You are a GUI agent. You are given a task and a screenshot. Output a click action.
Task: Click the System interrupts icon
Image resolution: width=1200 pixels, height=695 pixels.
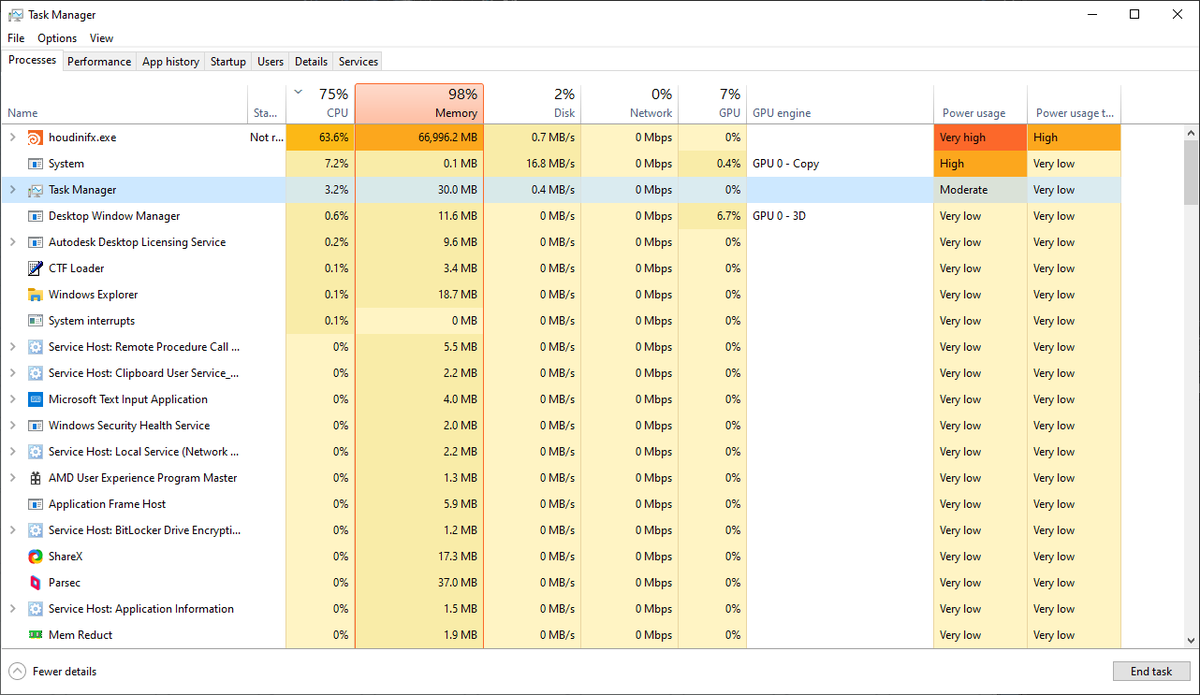(35, 321)
